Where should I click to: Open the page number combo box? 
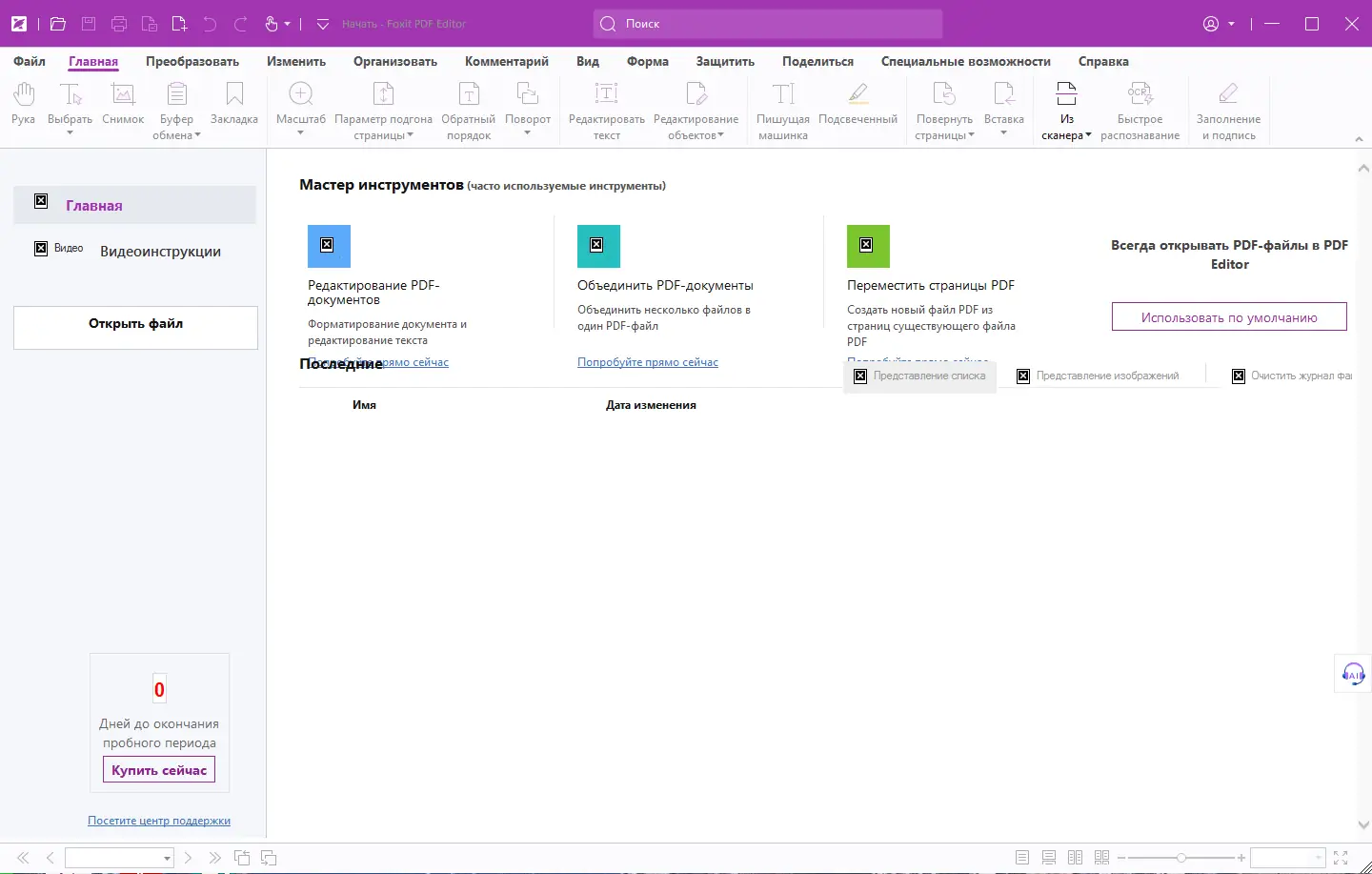pyautogui.click(x=119, y=858)
